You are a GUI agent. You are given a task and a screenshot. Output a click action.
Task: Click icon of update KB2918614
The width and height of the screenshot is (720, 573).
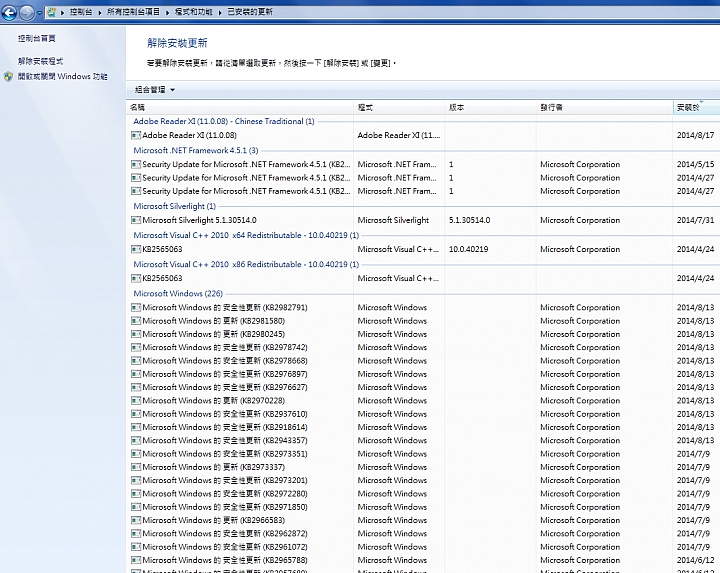coord(136,427)
